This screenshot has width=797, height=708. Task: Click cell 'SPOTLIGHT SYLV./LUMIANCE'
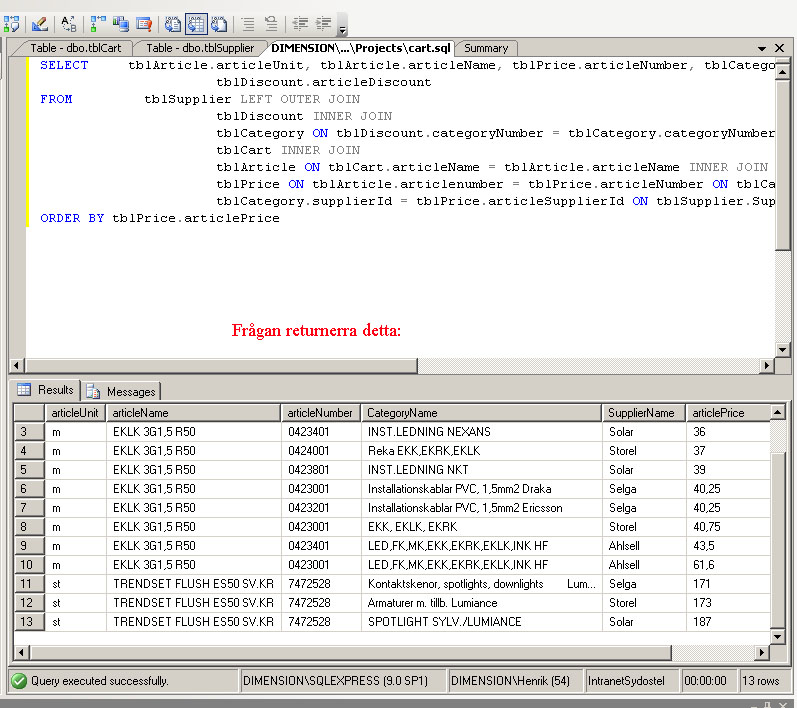pyautogui.click(x=481, y=622)
